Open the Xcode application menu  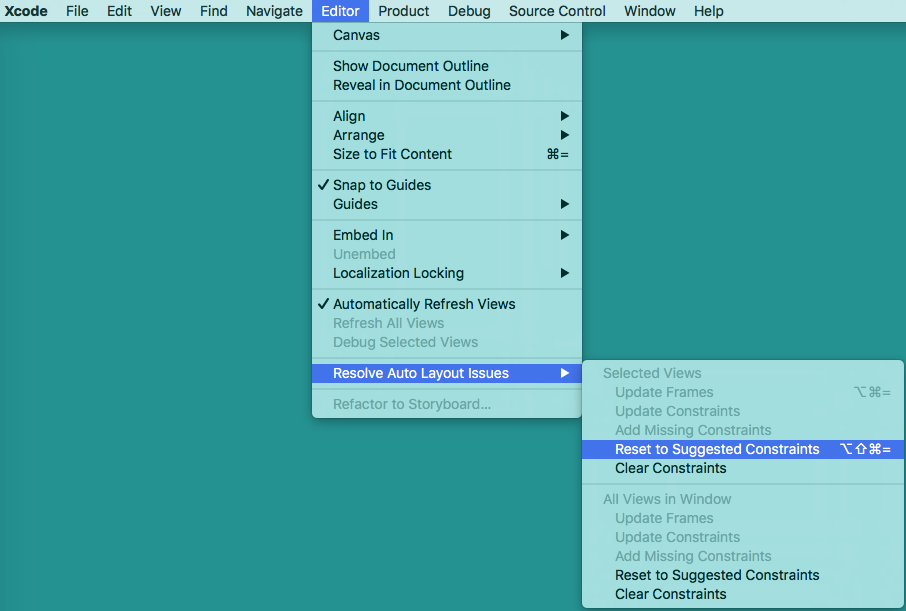pyautogui.click(x=26, y=11)
